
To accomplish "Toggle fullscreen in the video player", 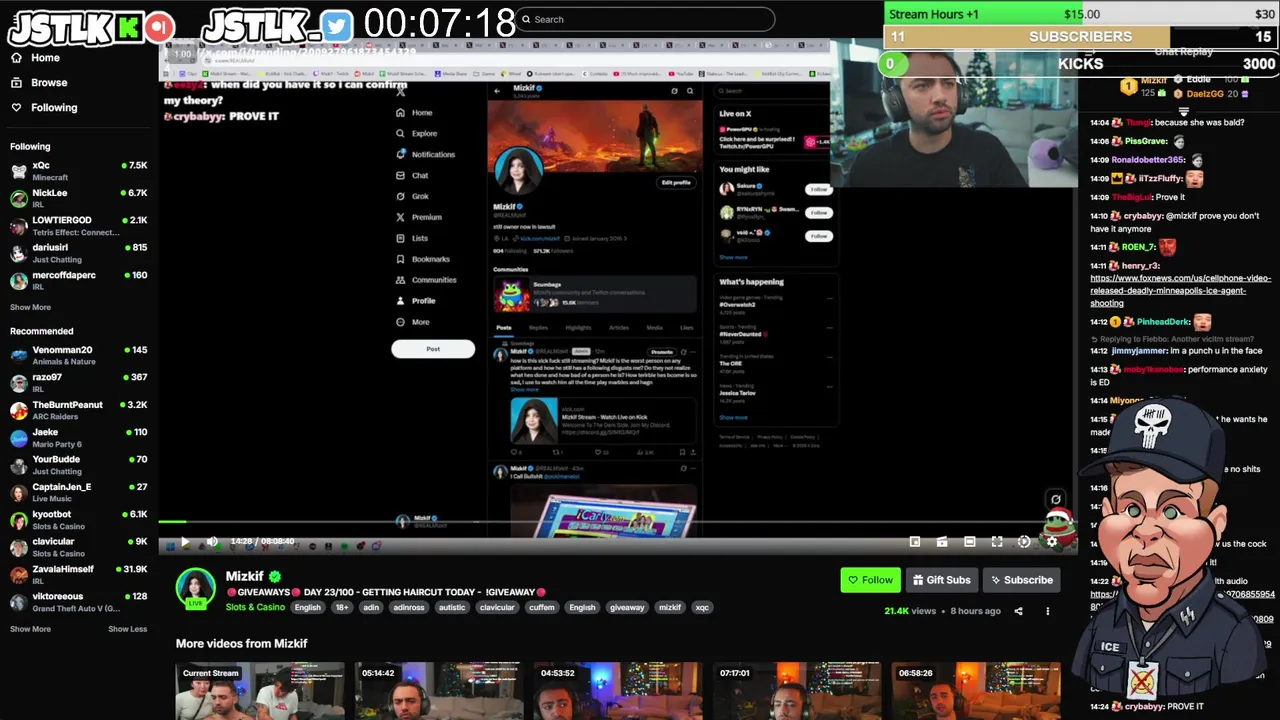I will click(x=997, y=541).
